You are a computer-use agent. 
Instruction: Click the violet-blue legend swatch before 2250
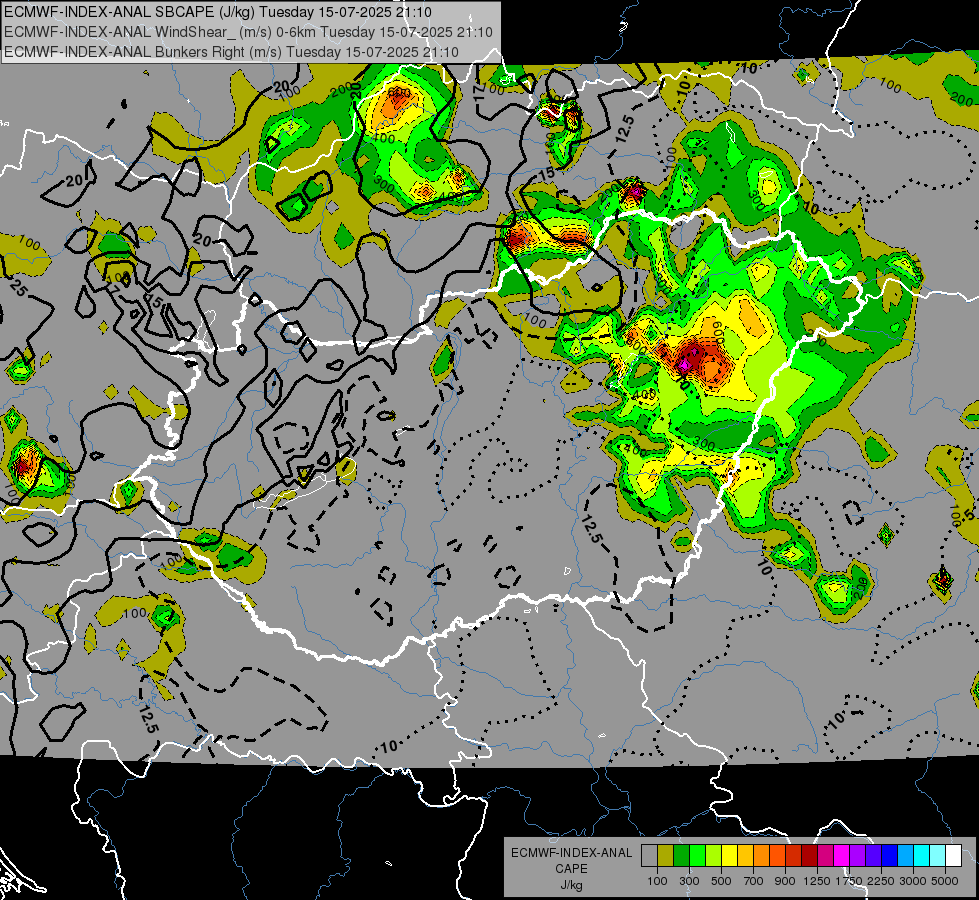pos(873,856)
